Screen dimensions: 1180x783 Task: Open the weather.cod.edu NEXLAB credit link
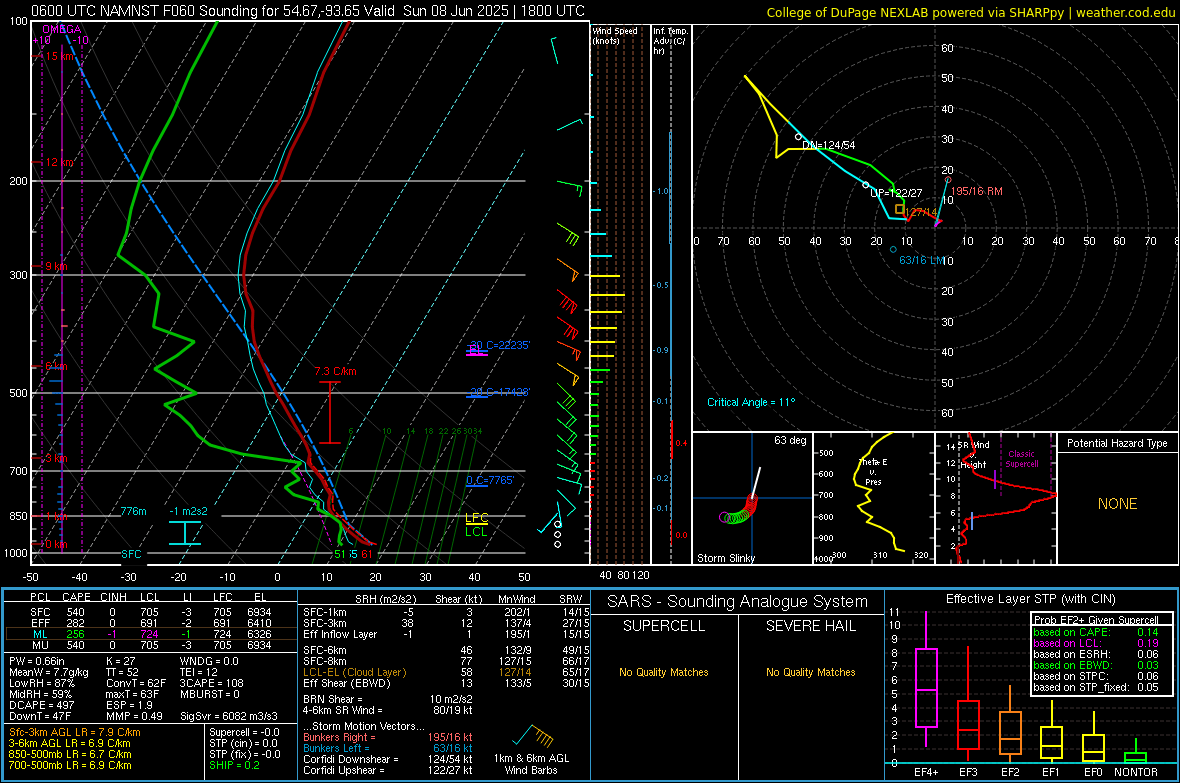970,12
